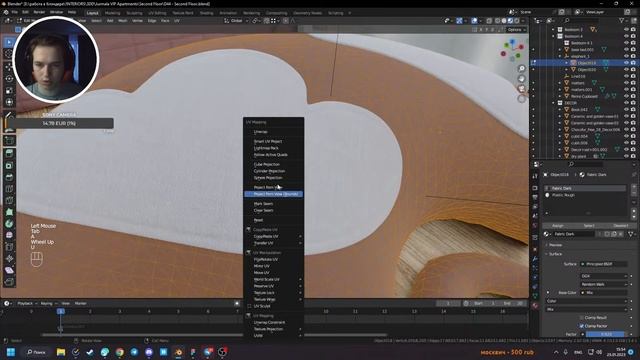Collapse the Surface panel
This screenshot has height=360, width=640.
pos(556,254)
